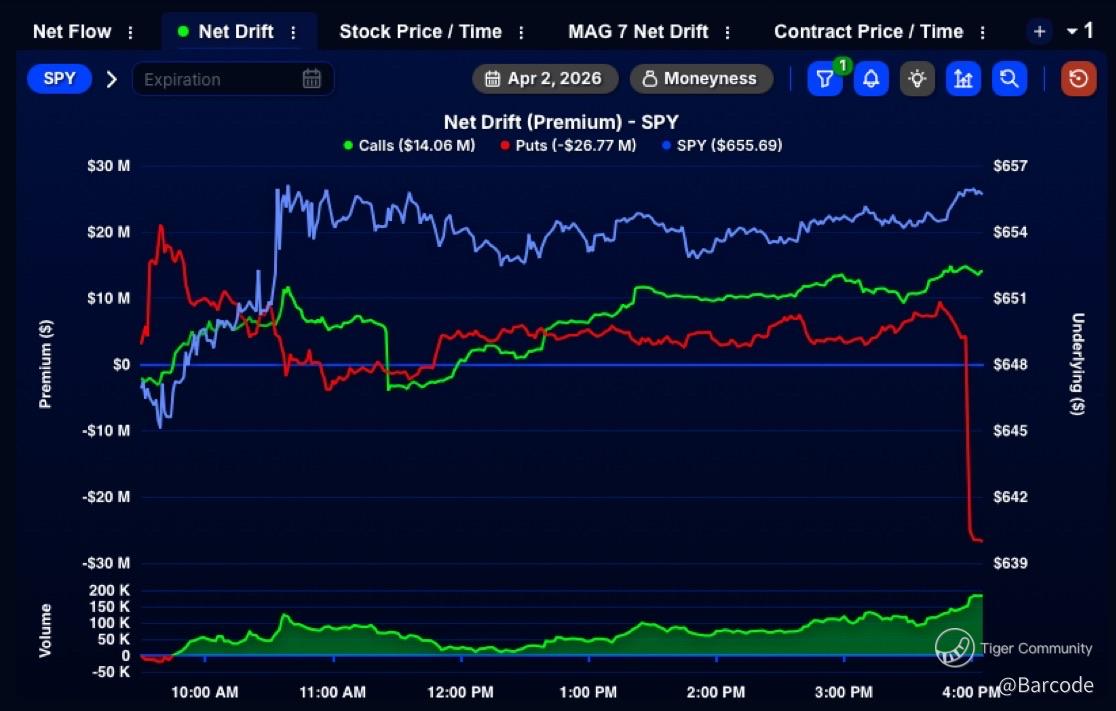Open the expiration calendar icon

click(312, 78)
